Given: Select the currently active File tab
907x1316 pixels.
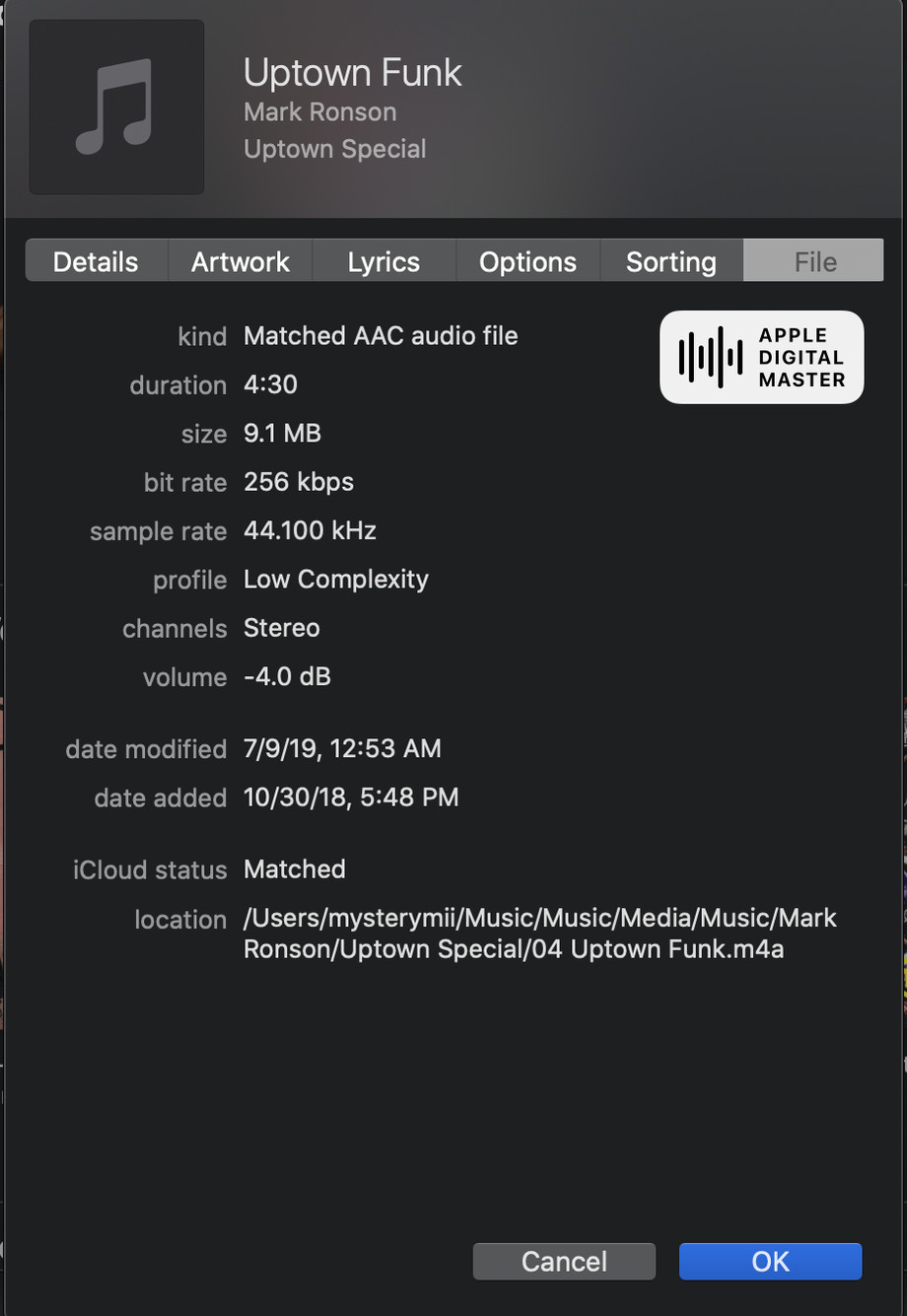Looking at the screenshot, I should pyautogui.click(x=813, y=261).
